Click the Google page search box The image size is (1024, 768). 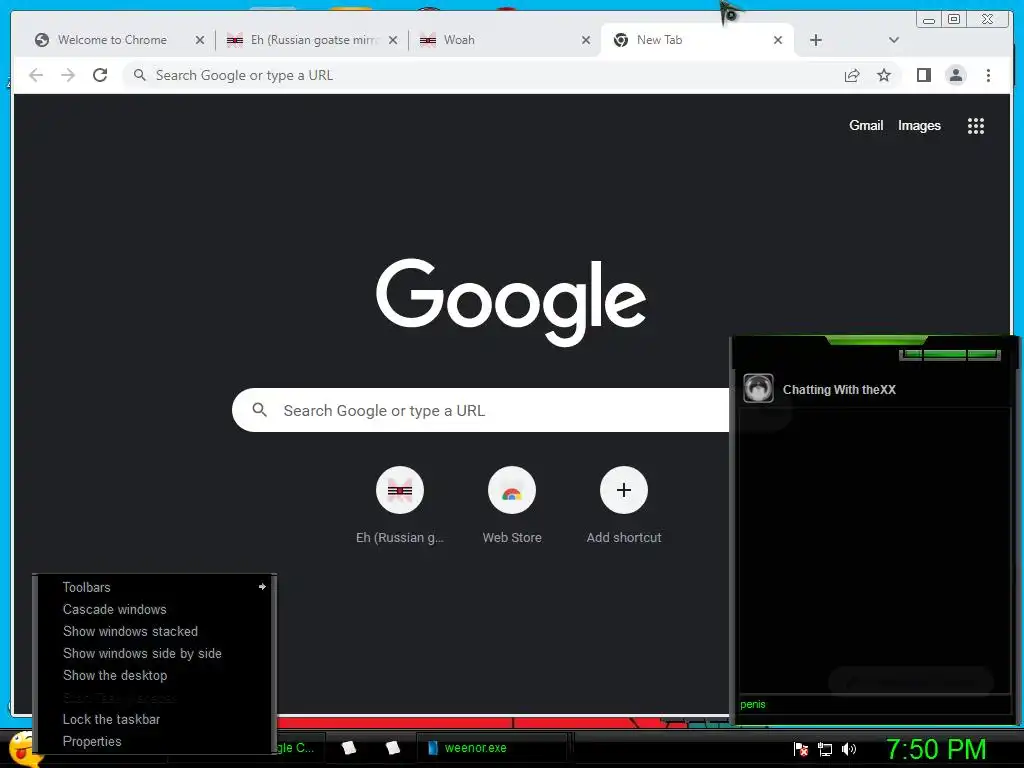tap(480, 410)
